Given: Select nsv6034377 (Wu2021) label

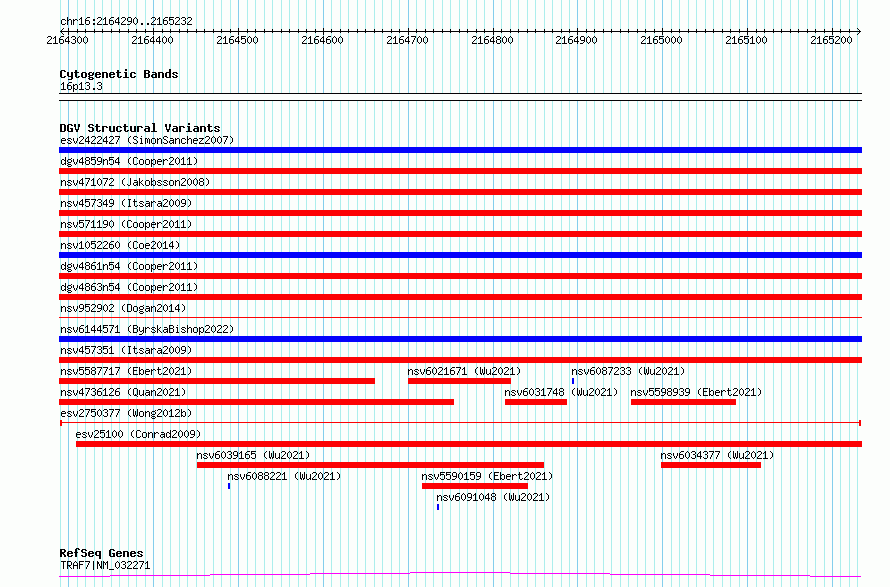Looking at the screenshot, I should tap(717, 455).
